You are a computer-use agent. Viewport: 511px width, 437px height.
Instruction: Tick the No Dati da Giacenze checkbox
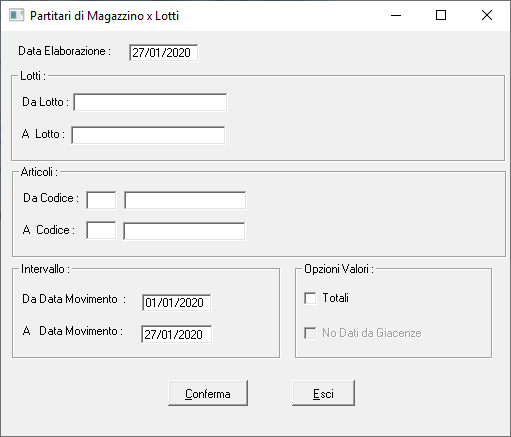coord(310,333)
